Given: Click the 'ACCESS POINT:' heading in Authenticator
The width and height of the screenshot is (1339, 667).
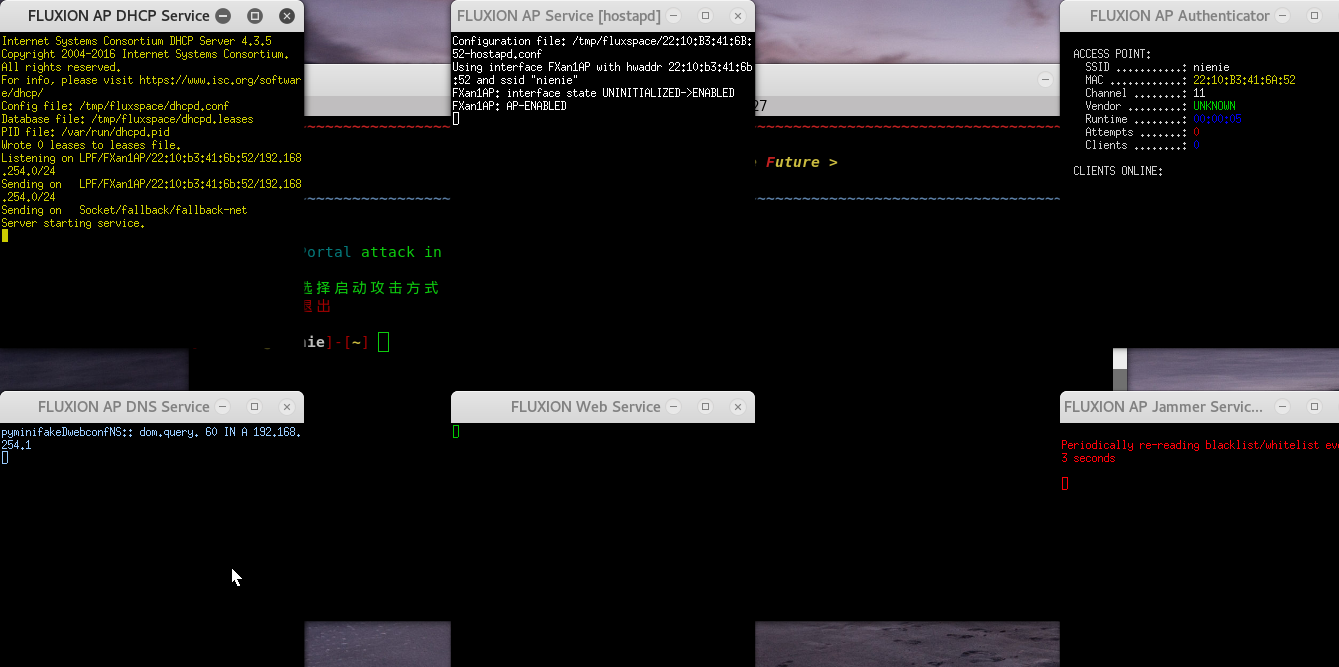Looking at the screenshot, I should point(1112,54).
